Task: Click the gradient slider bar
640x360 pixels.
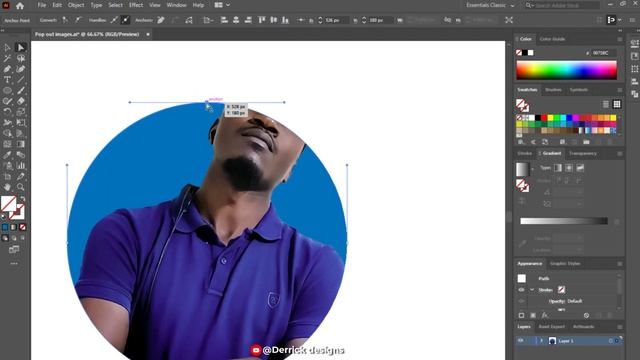Action: click(x=564, y=221)
